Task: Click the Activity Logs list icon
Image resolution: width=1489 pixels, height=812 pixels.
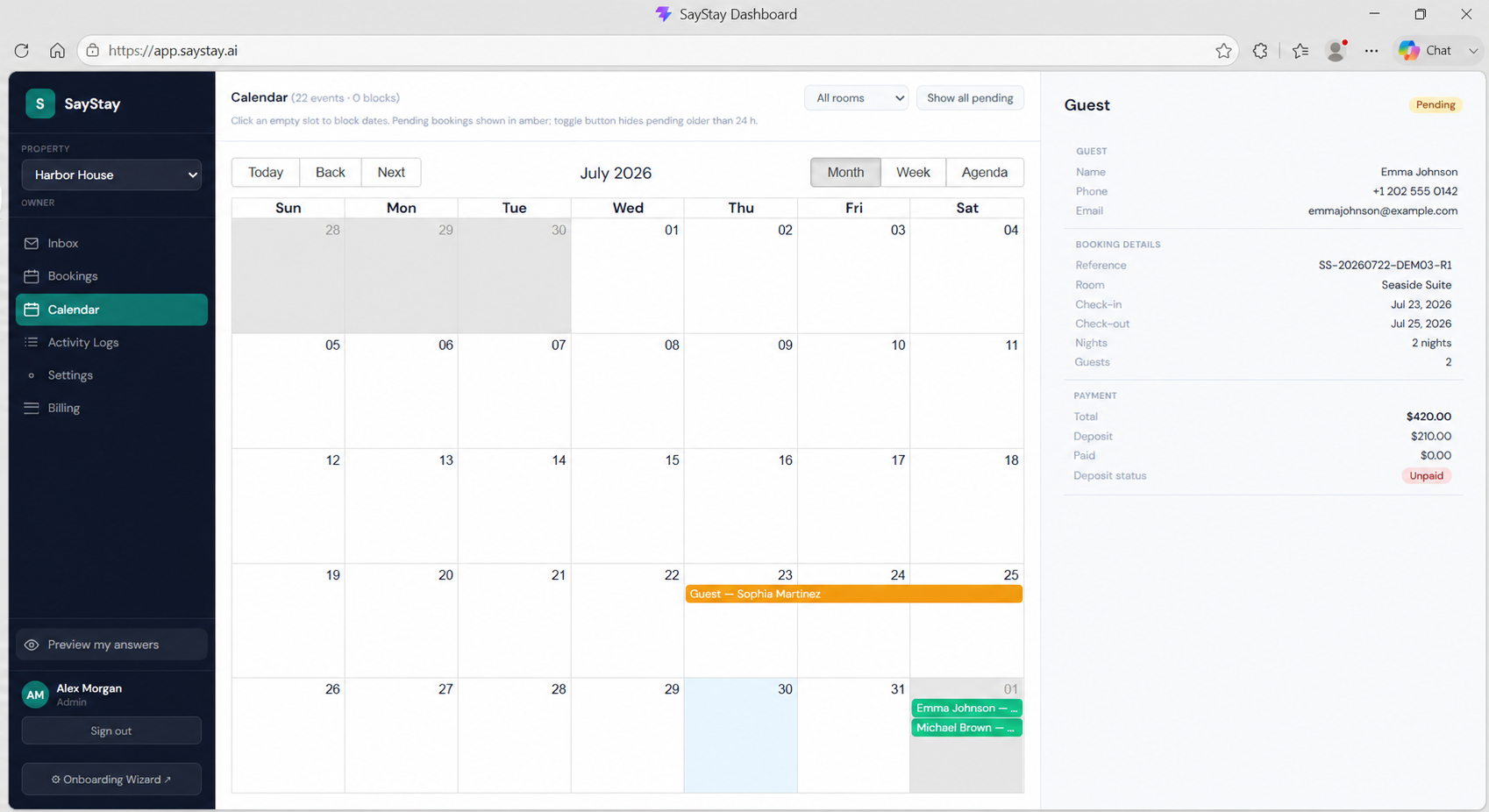Action: coord(32,342)
